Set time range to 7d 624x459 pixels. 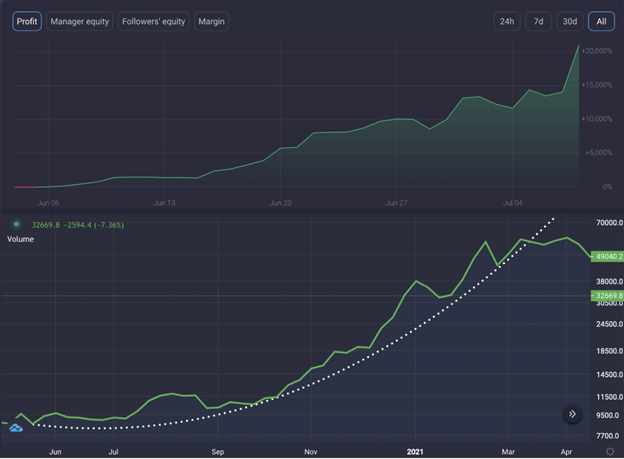click(x=538, y=21)
